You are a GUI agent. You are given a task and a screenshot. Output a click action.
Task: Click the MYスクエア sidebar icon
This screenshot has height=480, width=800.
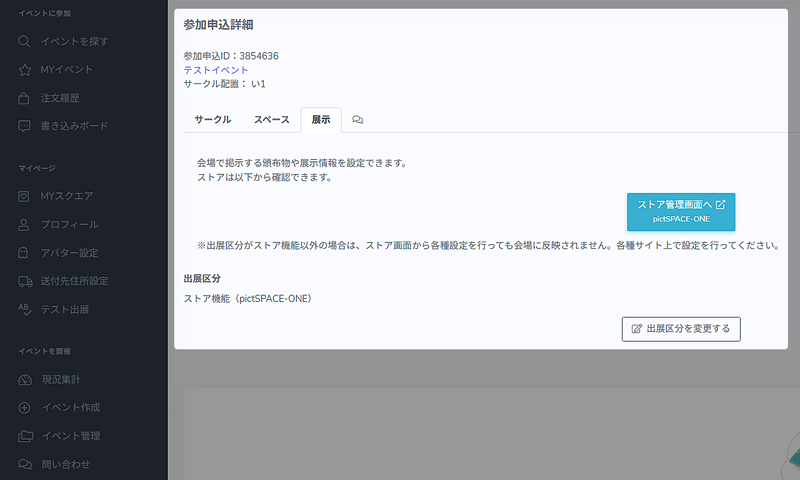pos(25,196)
